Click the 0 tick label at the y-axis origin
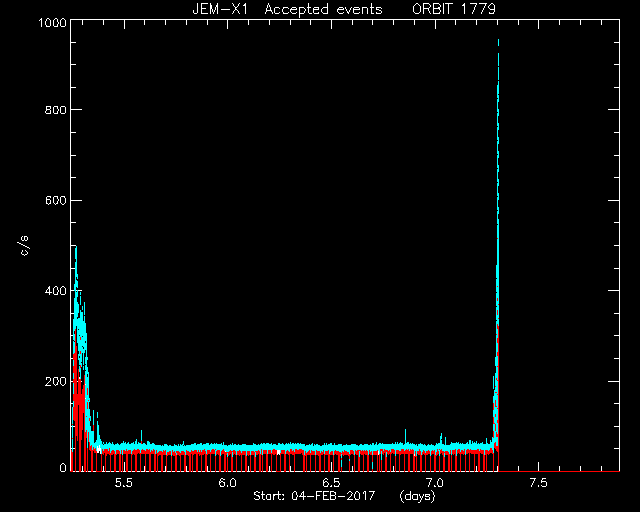This screenshot has height=512, width=640. point(63,467)
